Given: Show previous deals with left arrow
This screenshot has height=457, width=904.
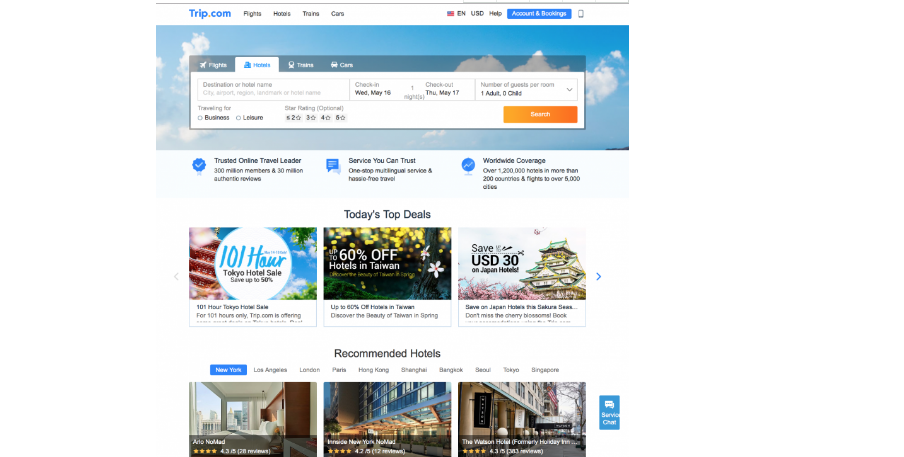Looking at the screenshot, I should click(x=176, y=277).
